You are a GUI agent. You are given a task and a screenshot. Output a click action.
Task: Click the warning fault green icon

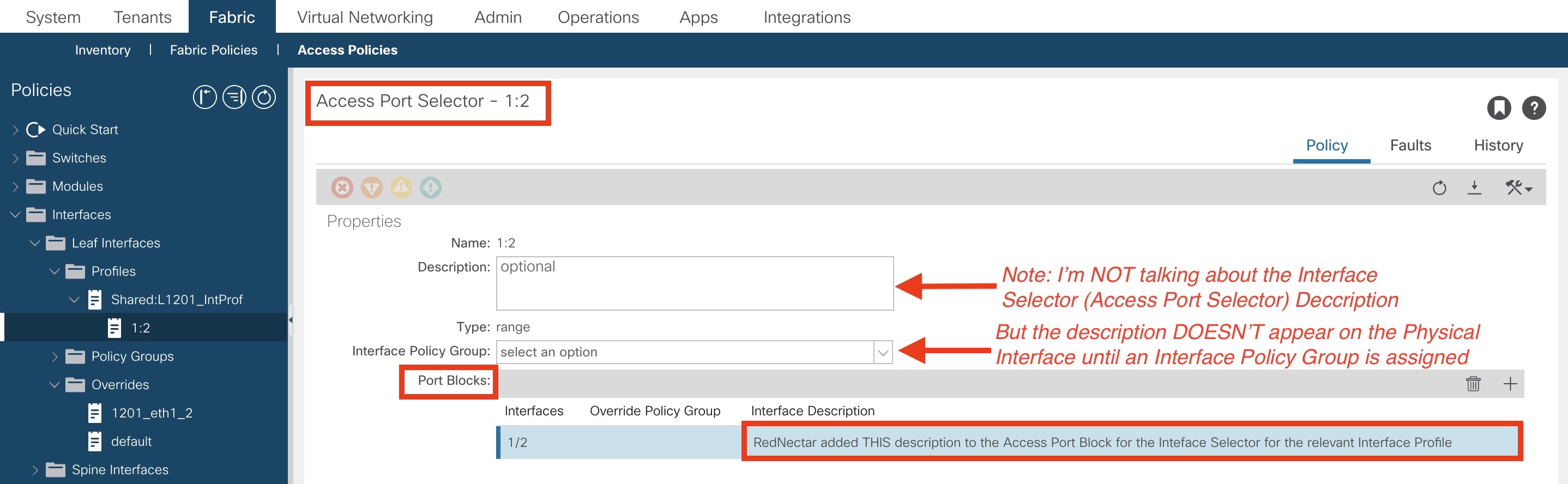coord(430,187)
